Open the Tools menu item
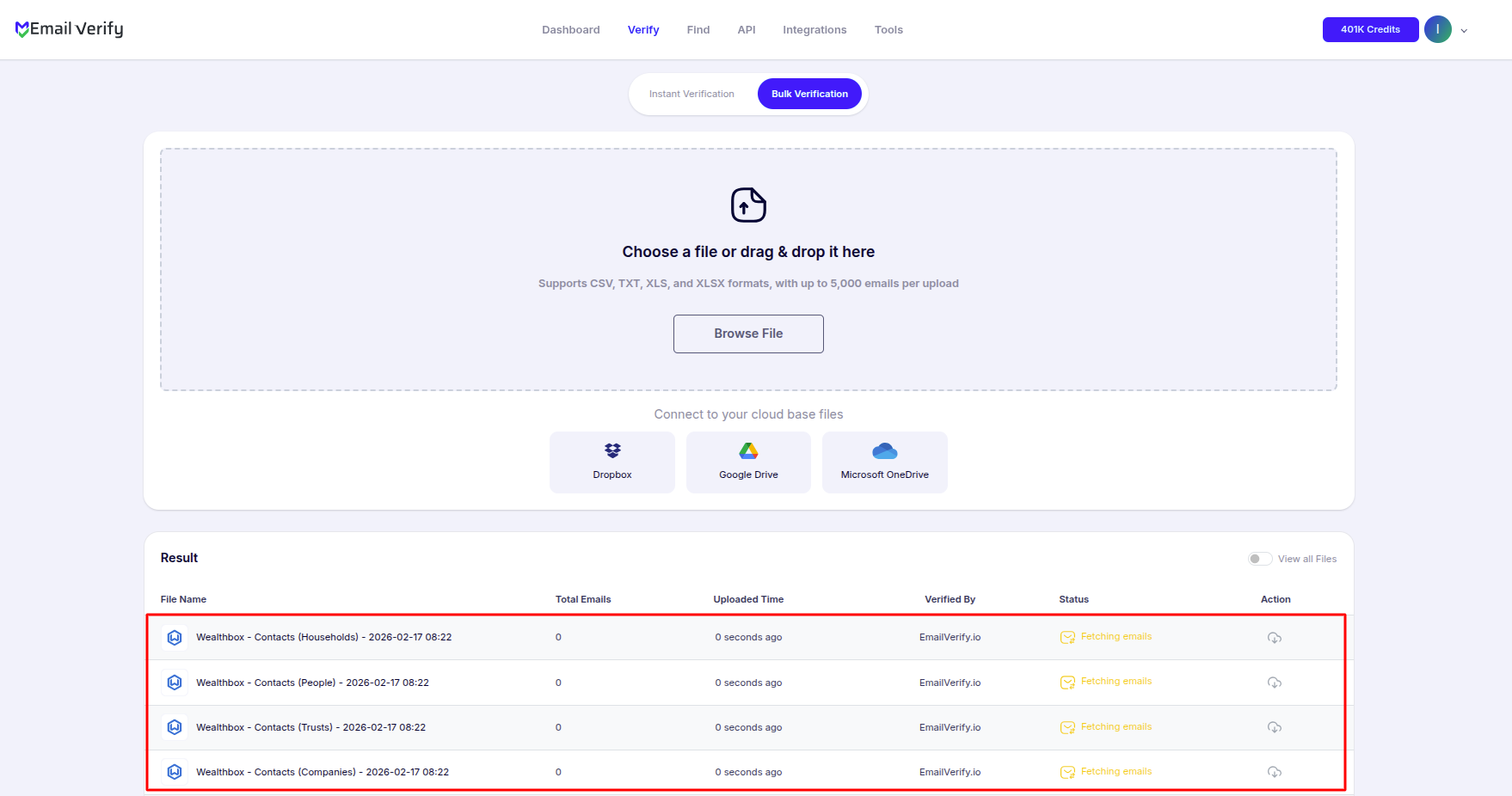This screenshot has height=796, width=1512. coord(888,29)
